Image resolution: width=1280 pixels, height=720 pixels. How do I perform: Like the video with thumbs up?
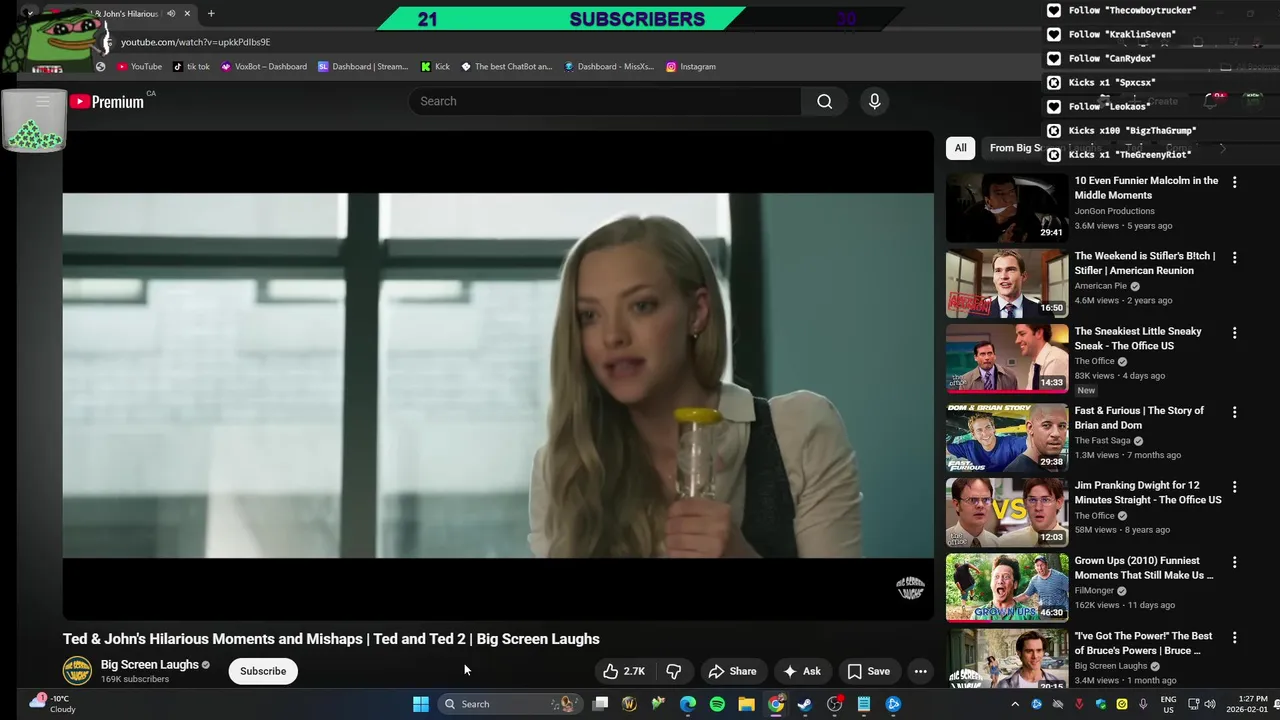[x=623, y=671]
